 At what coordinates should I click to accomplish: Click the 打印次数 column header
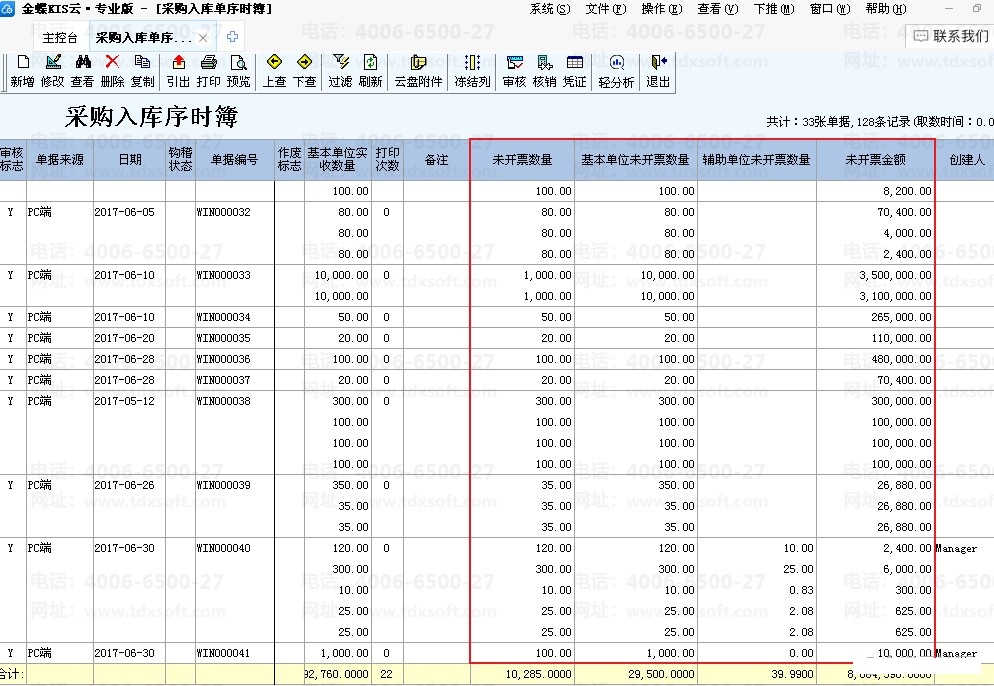(x=387, y=160)
